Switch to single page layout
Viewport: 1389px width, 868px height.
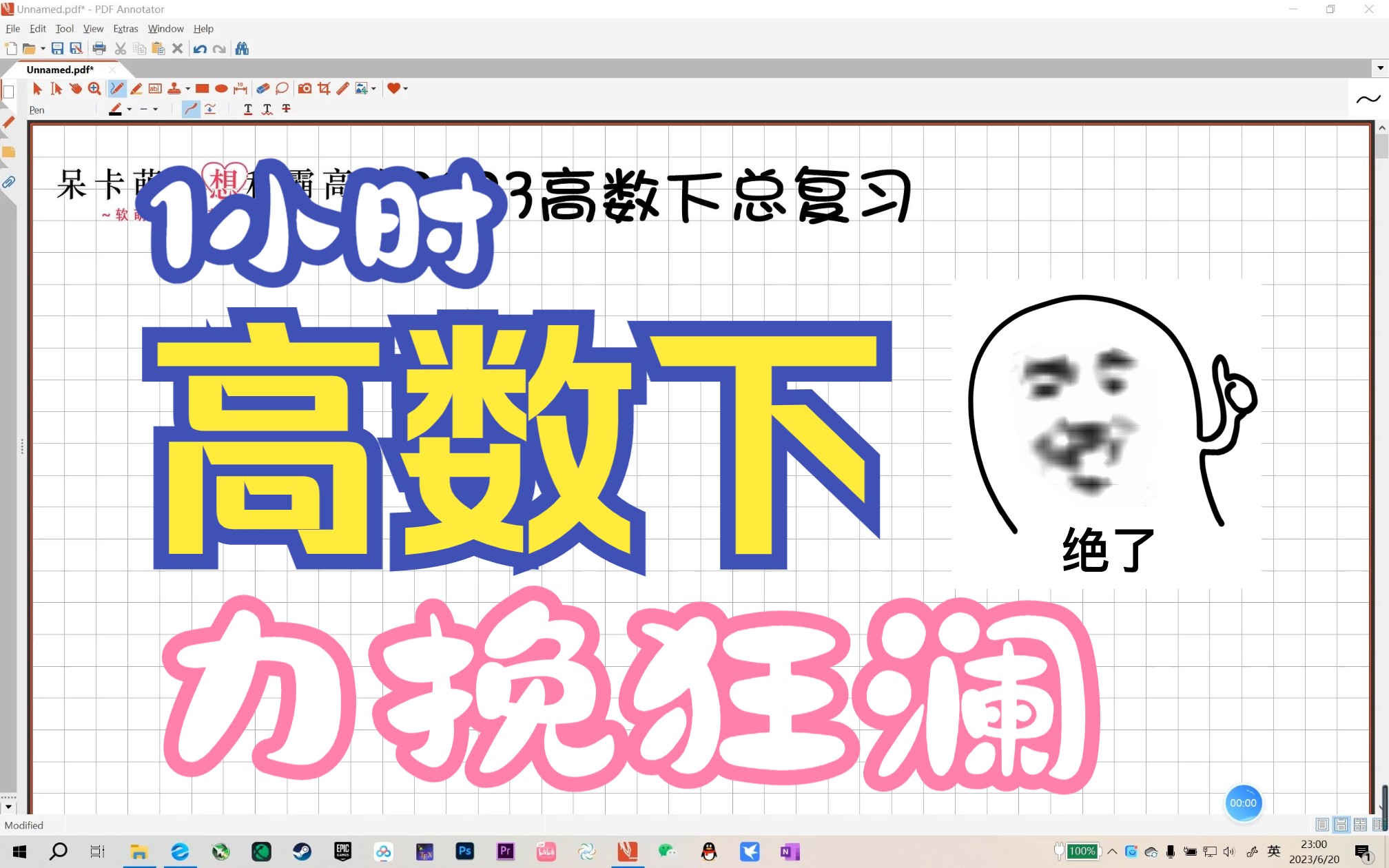click(x=1321, y=825)
